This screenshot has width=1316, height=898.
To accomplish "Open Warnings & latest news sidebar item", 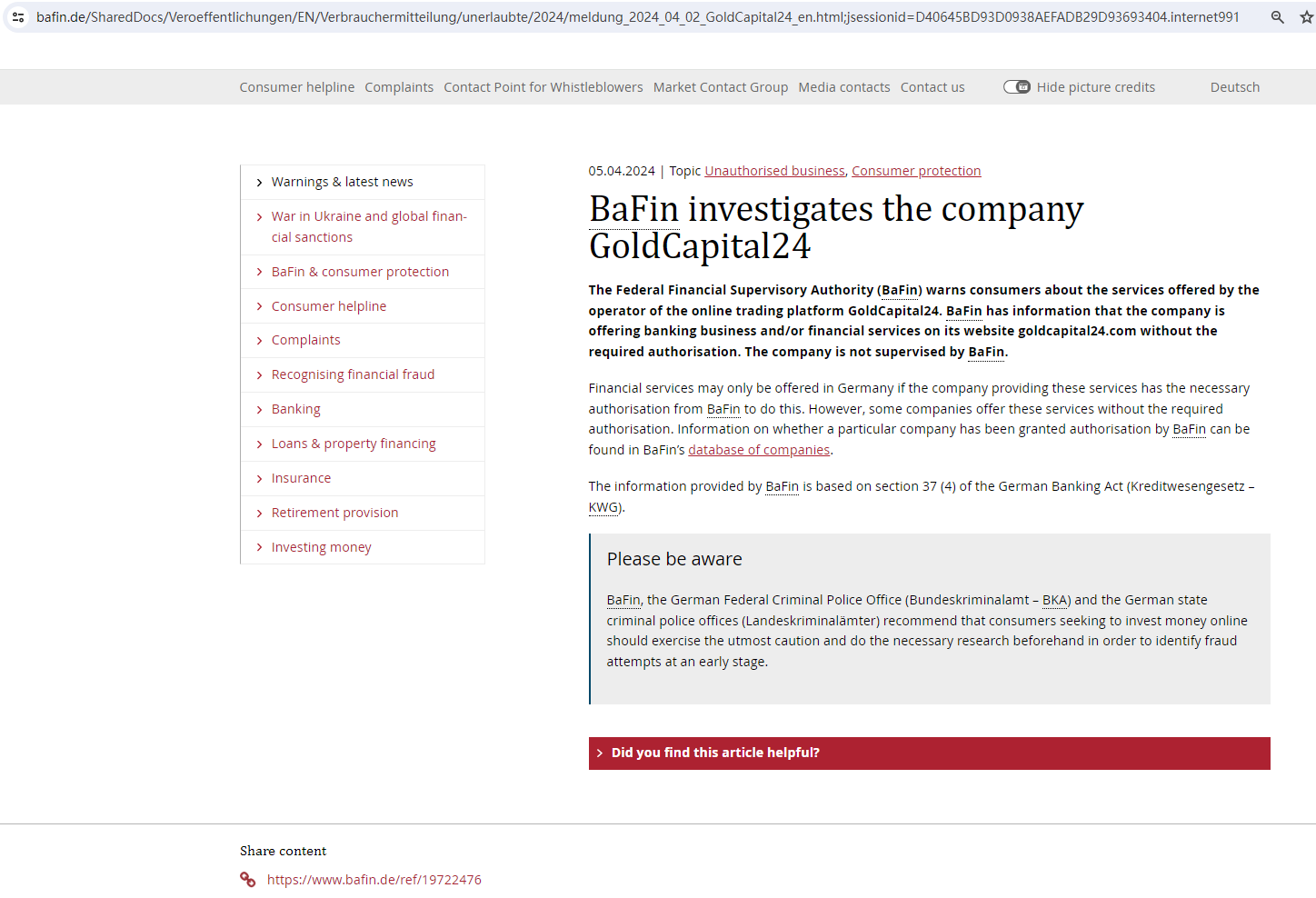I will [x=343, y=182].
